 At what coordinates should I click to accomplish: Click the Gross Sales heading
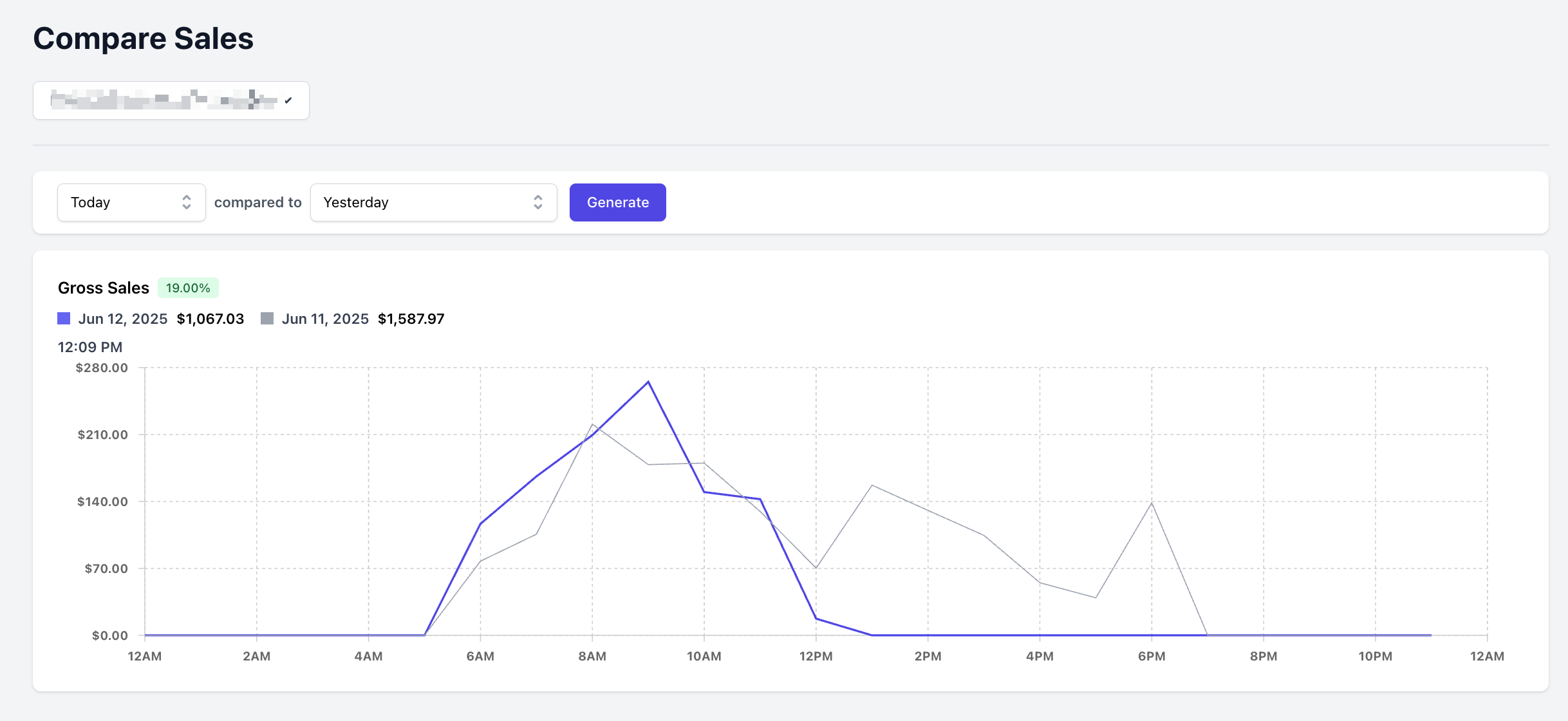[x=104, y=288]
